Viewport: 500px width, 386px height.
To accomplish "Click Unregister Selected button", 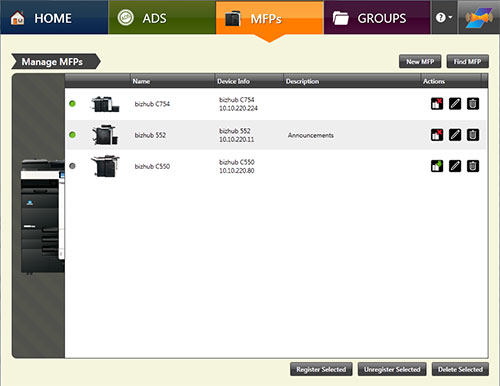I will pyautogui.click(x=392, y=369).
